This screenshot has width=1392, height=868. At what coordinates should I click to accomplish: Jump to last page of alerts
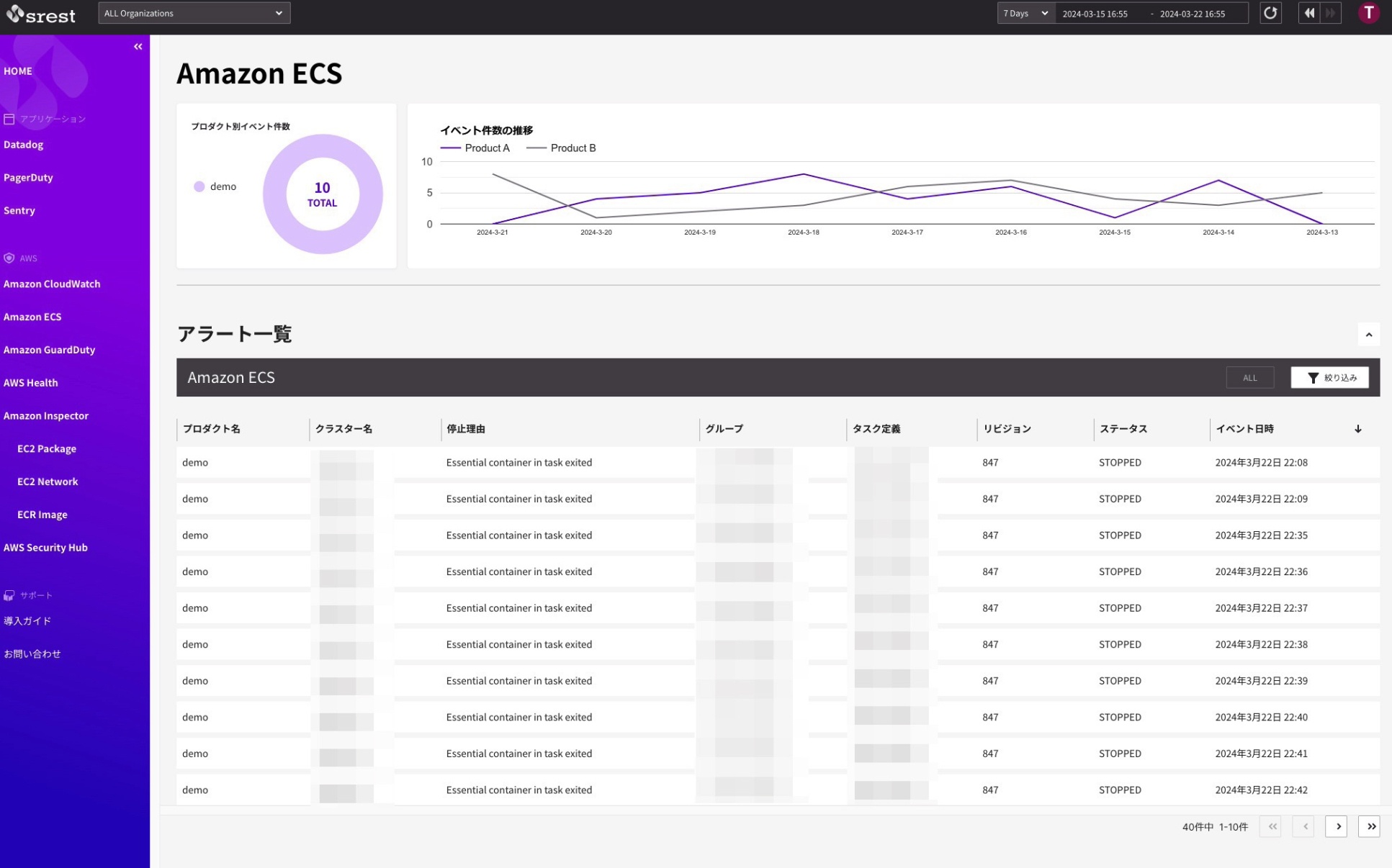[1370, 826]
